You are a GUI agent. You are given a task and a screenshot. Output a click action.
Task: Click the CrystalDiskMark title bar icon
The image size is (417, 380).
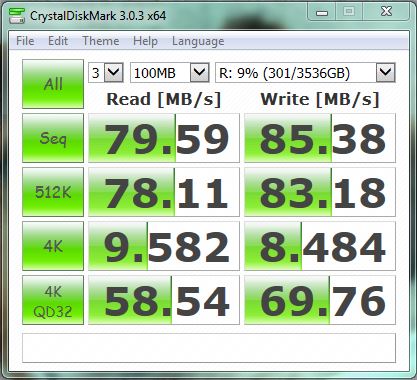17,15
